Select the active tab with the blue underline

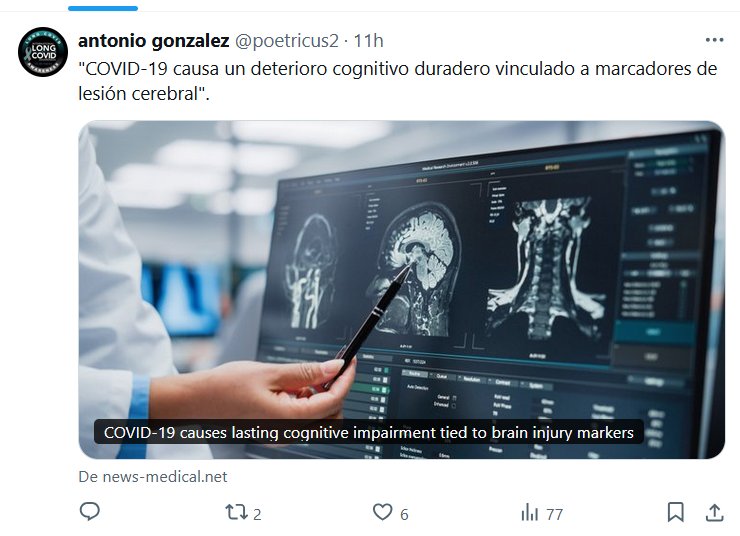pos(103,8)
